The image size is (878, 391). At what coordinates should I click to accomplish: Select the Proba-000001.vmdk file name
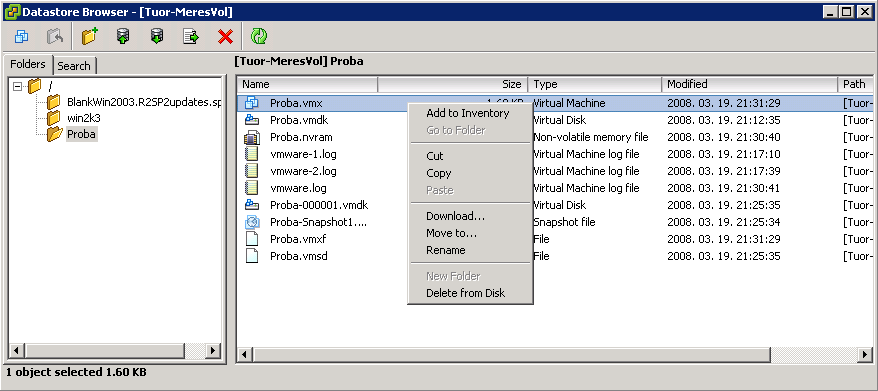[x=319, y=205]
